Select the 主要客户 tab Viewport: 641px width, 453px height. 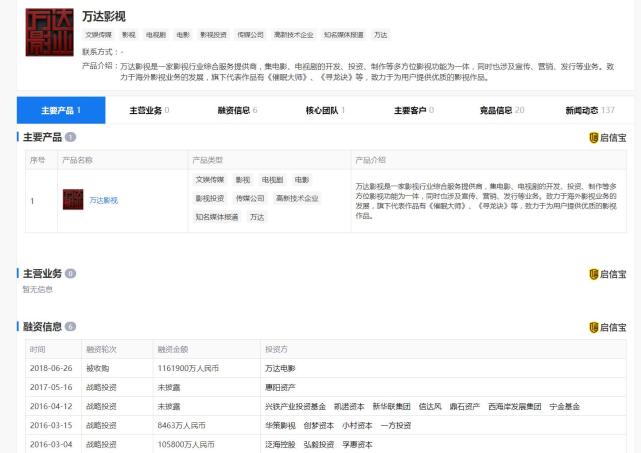click(414, 110)
